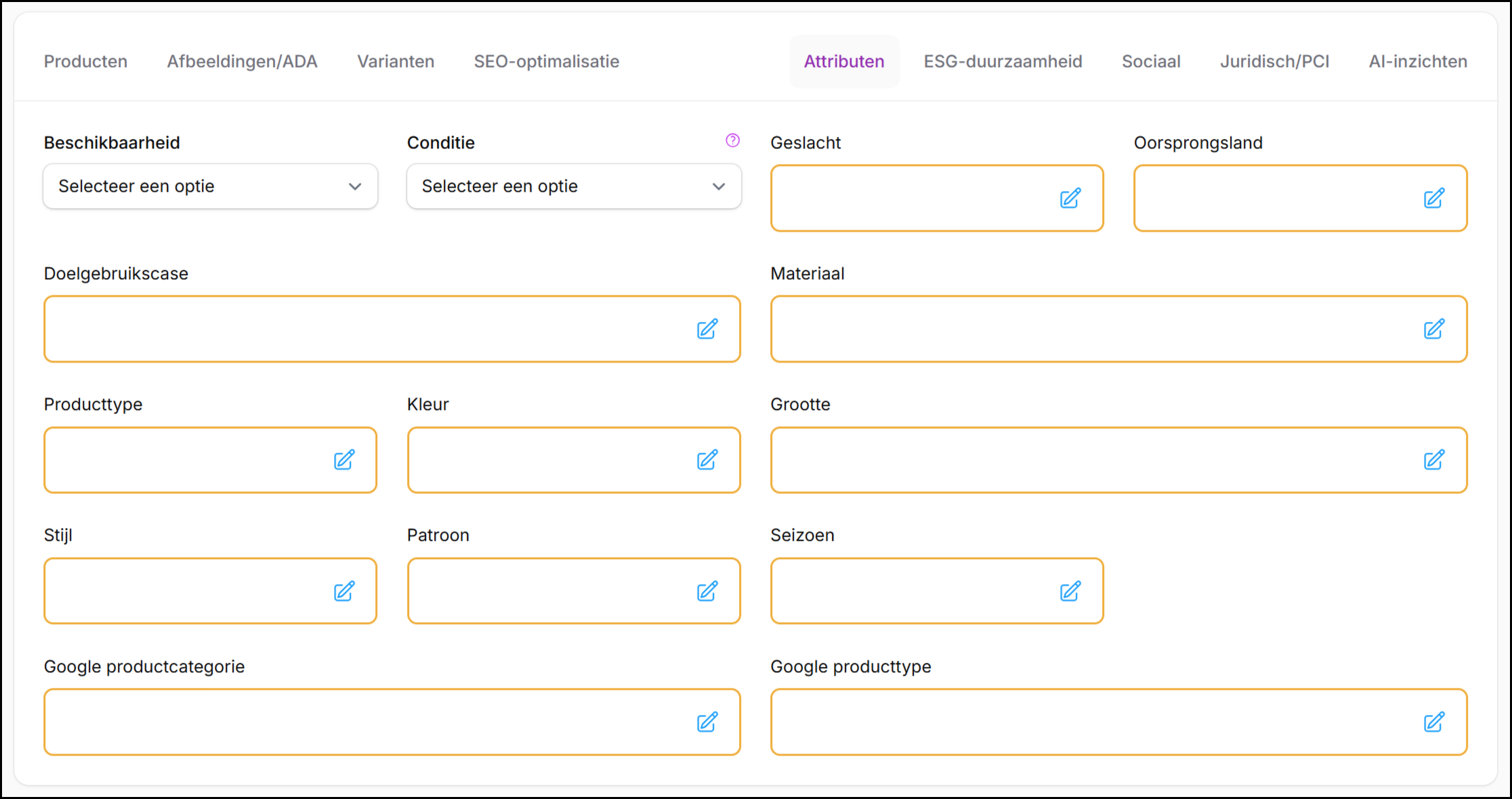Viewport: 1512px width, 799px height.
Task: Go to the Afbeeldingen/ADA tab
Action: 242,62
